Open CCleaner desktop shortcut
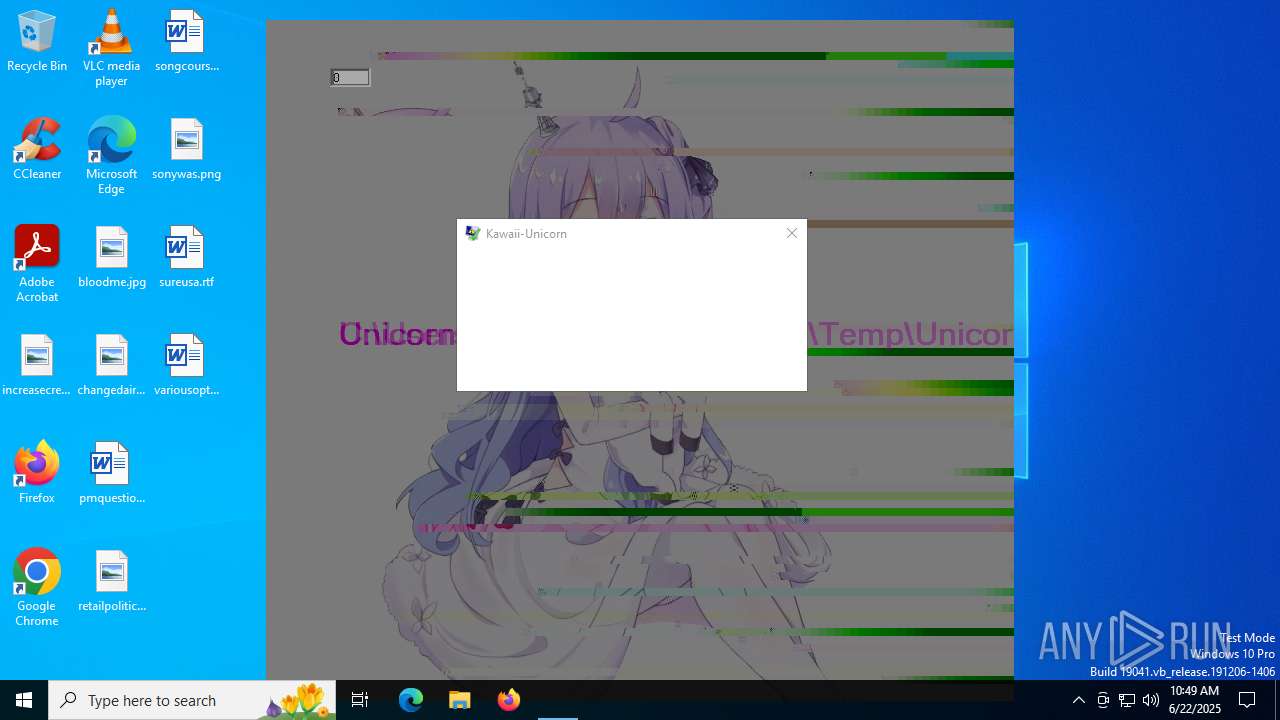The height and width of the screenshot is (720, 1280). 37,149
